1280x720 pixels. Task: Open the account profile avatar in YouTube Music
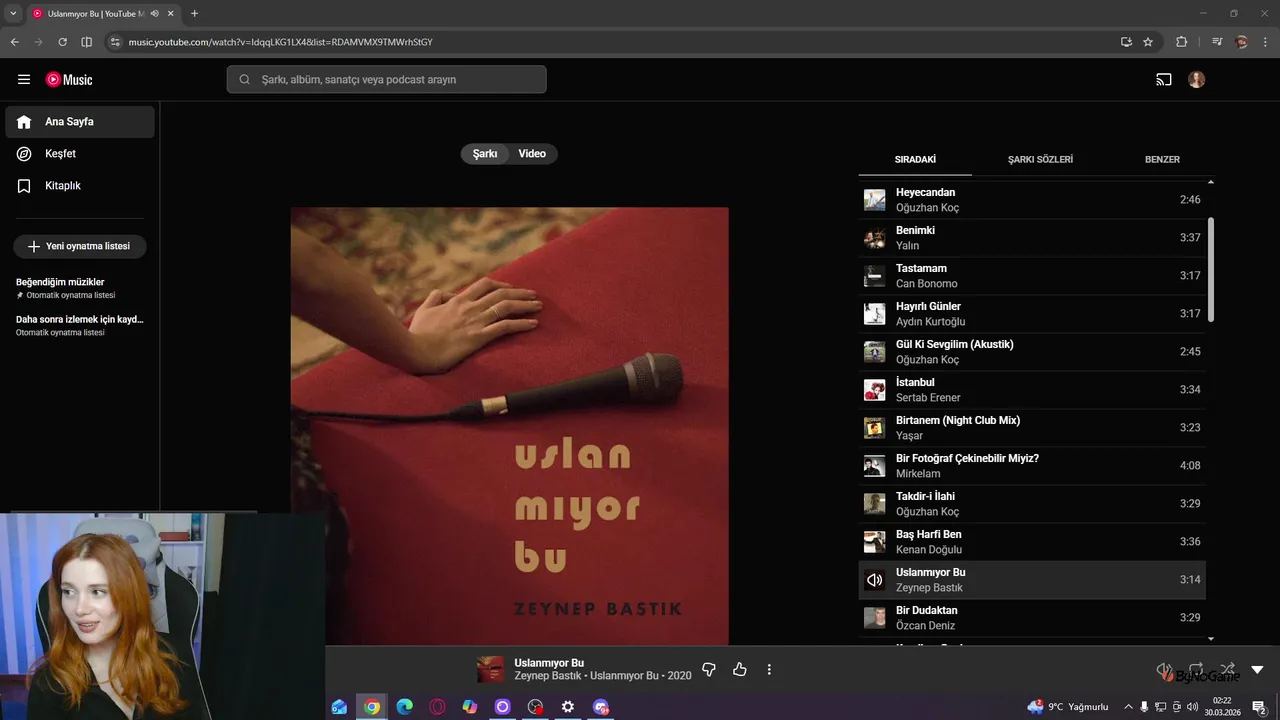pyautogui.click(x=1197, y=80)
